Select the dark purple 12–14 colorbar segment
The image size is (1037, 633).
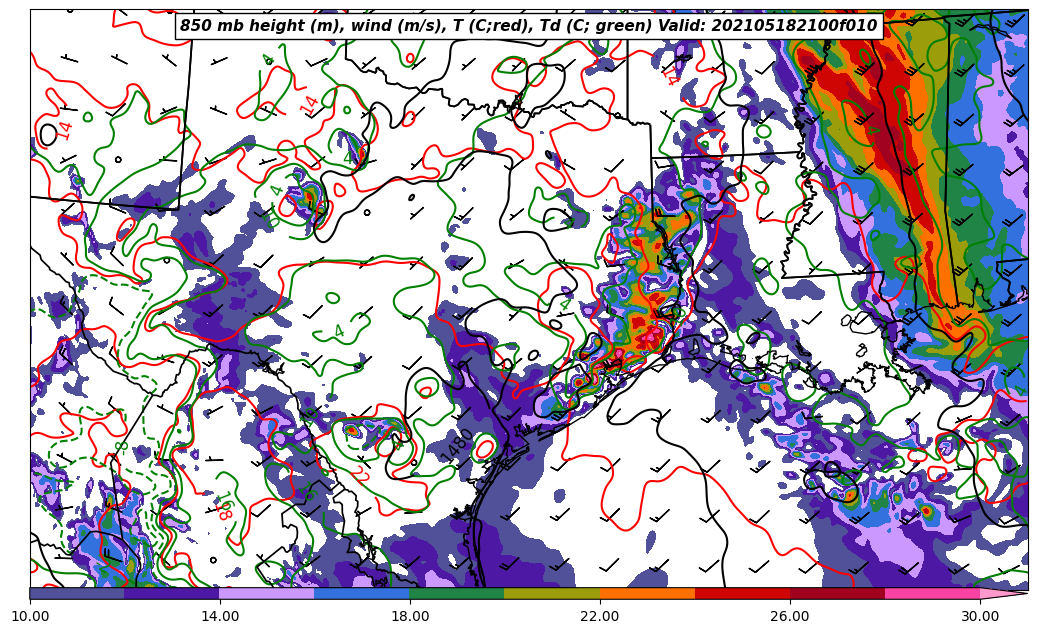[x=172, y=593]
